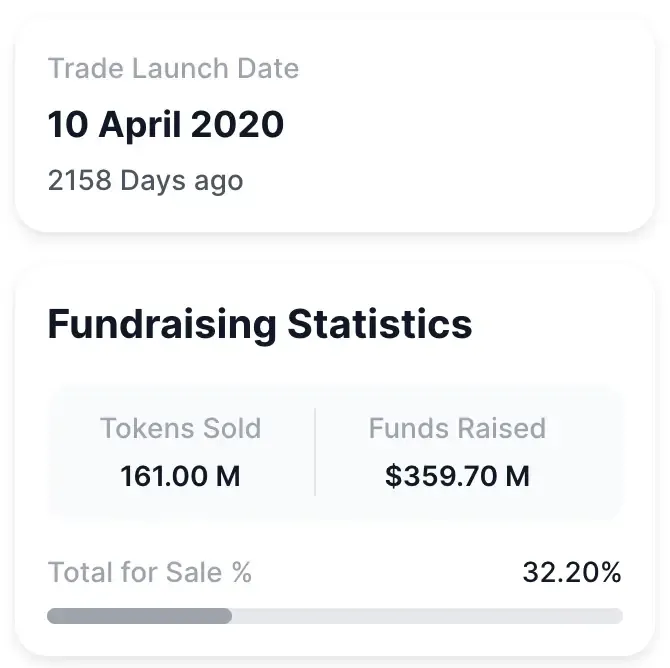Click the filled dark portion of progress bar
Viewport: 670px width, 668px height.
click(x=139, y=616)
